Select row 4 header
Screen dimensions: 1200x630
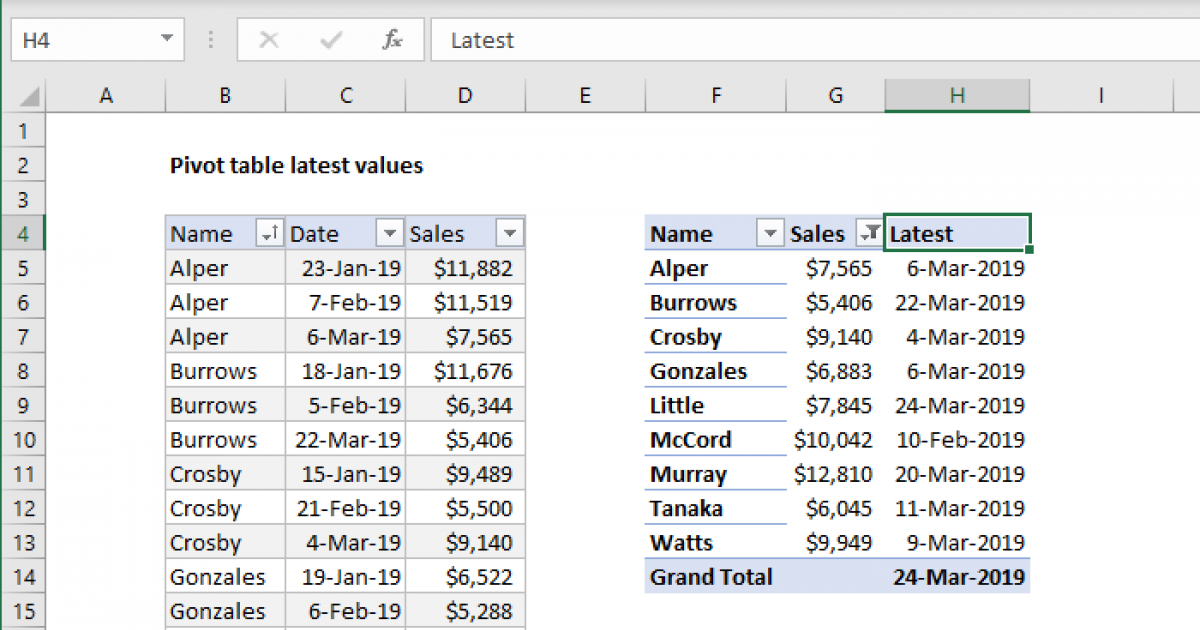(x=24, y=234)
